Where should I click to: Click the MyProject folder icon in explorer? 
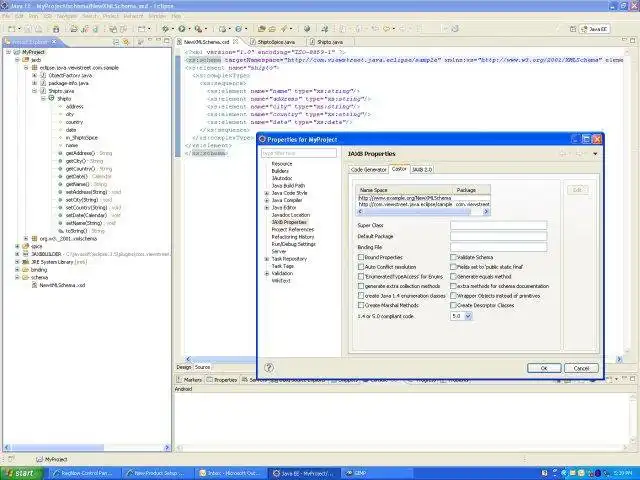point(17,51)
